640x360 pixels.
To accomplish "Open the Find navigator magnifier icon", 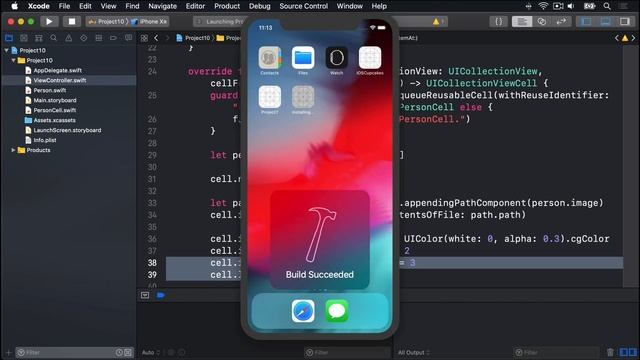I will (53, 38).
